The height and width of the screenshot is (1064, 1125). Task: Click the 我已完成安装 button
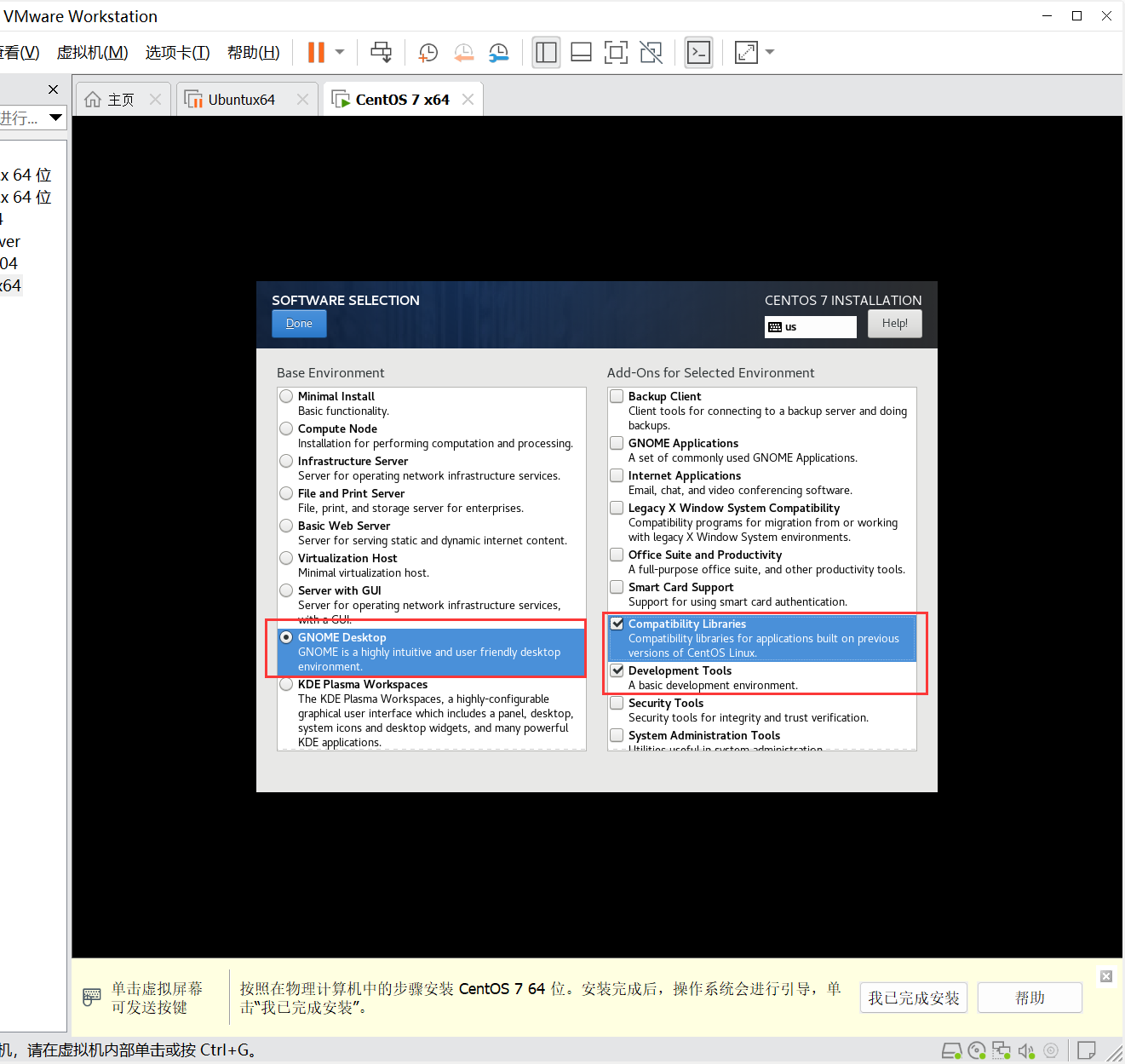(914, 998)
